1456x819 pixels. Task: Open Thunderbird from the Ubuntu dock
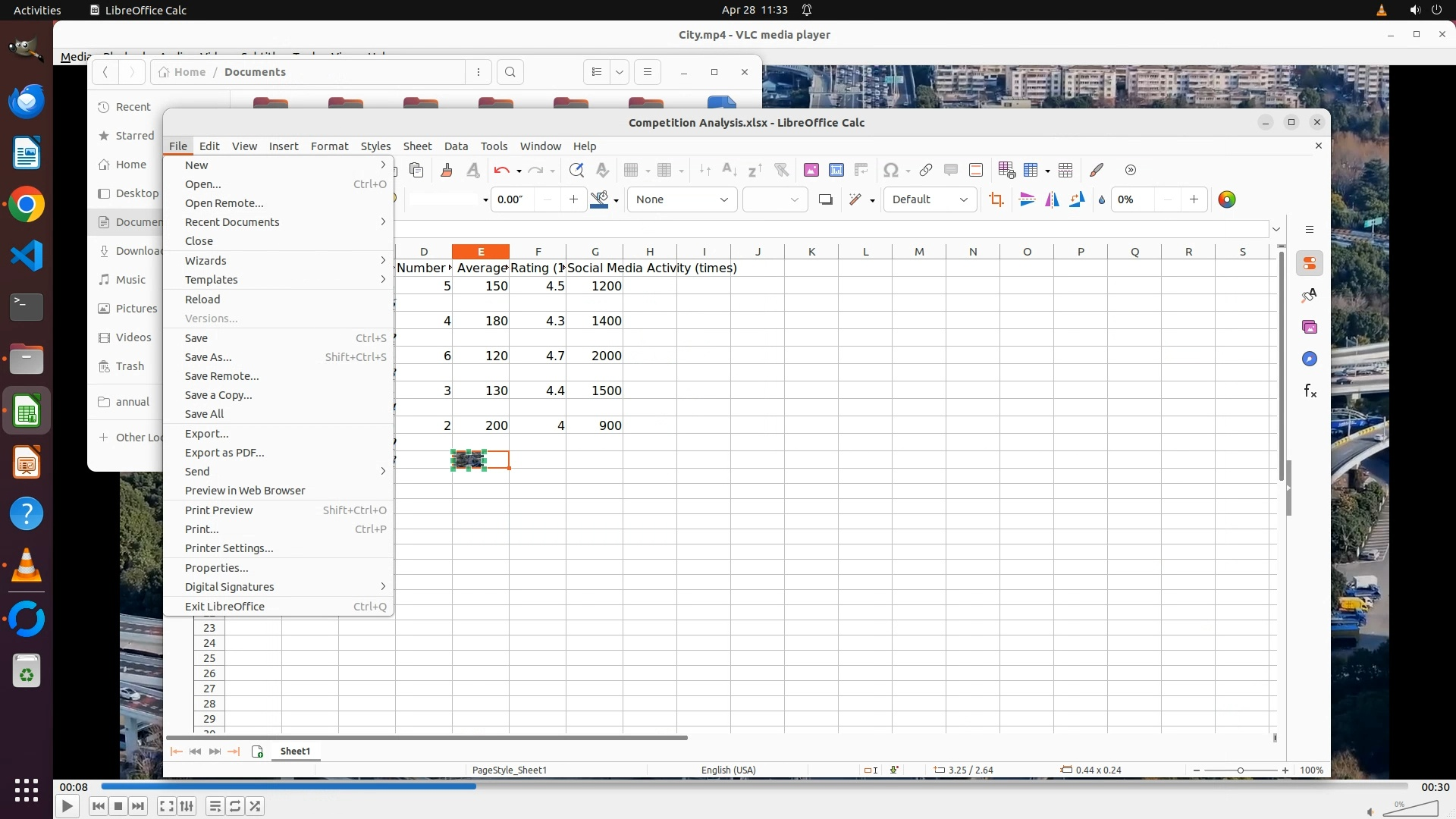(27, 101)
